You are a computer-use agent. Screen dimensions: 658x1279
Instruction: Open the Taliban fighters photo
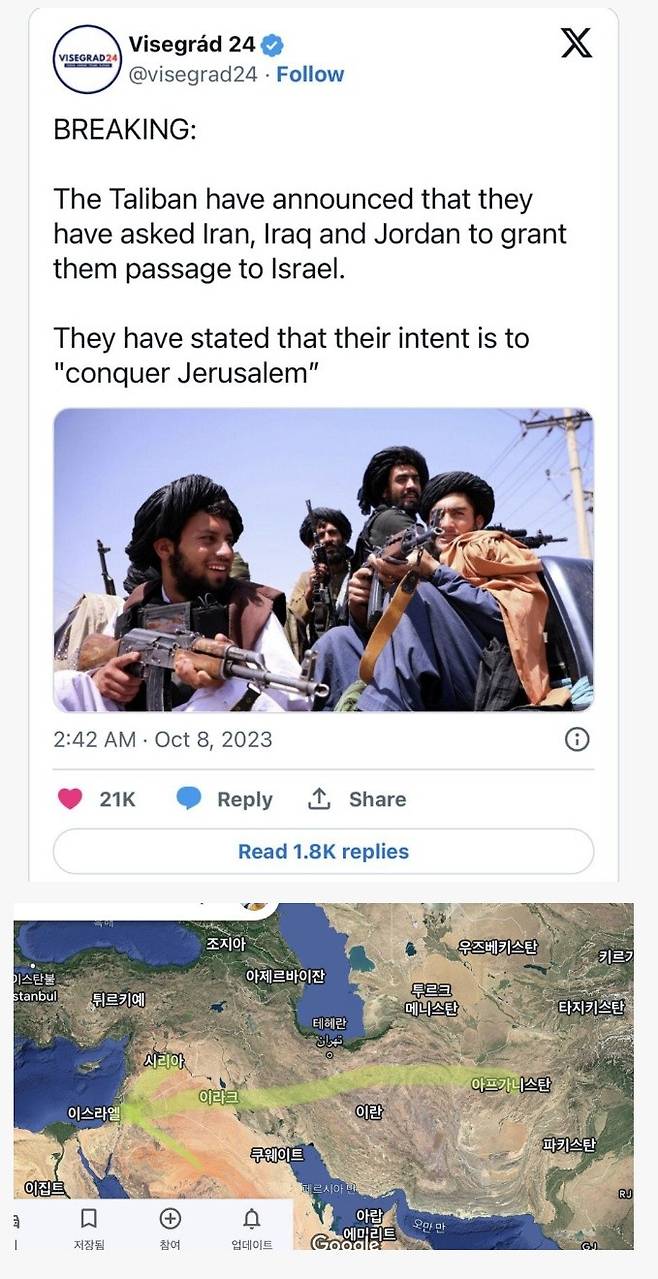tap(323, 560)
